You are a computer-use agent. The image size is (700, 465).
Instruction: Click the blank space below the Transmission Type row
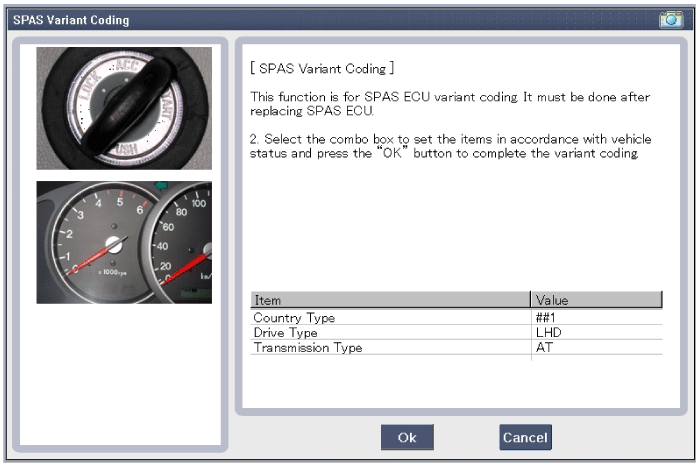coord(455,382)
